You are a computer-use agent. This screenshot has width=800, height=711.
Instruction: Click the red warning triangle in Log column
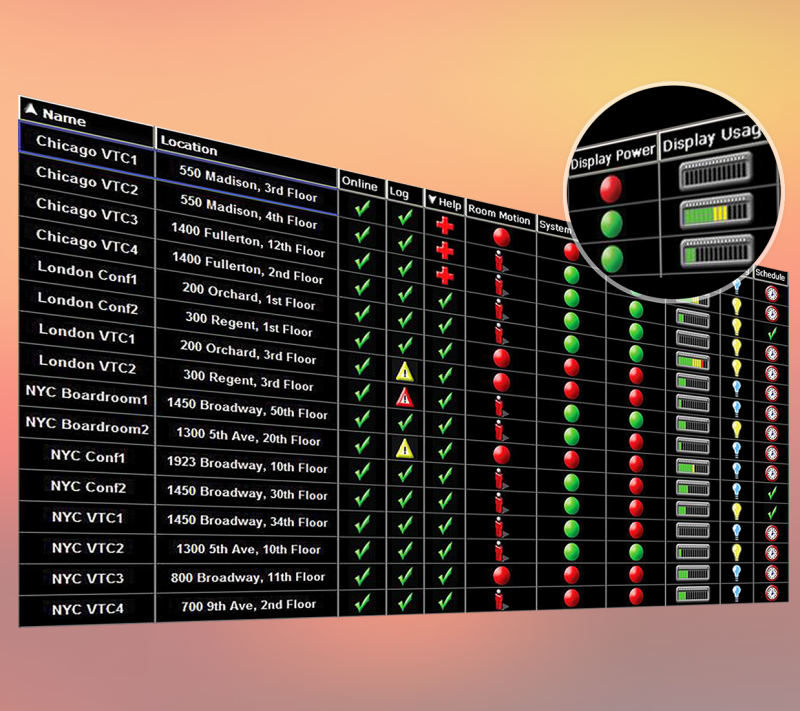tap(405, 398)
